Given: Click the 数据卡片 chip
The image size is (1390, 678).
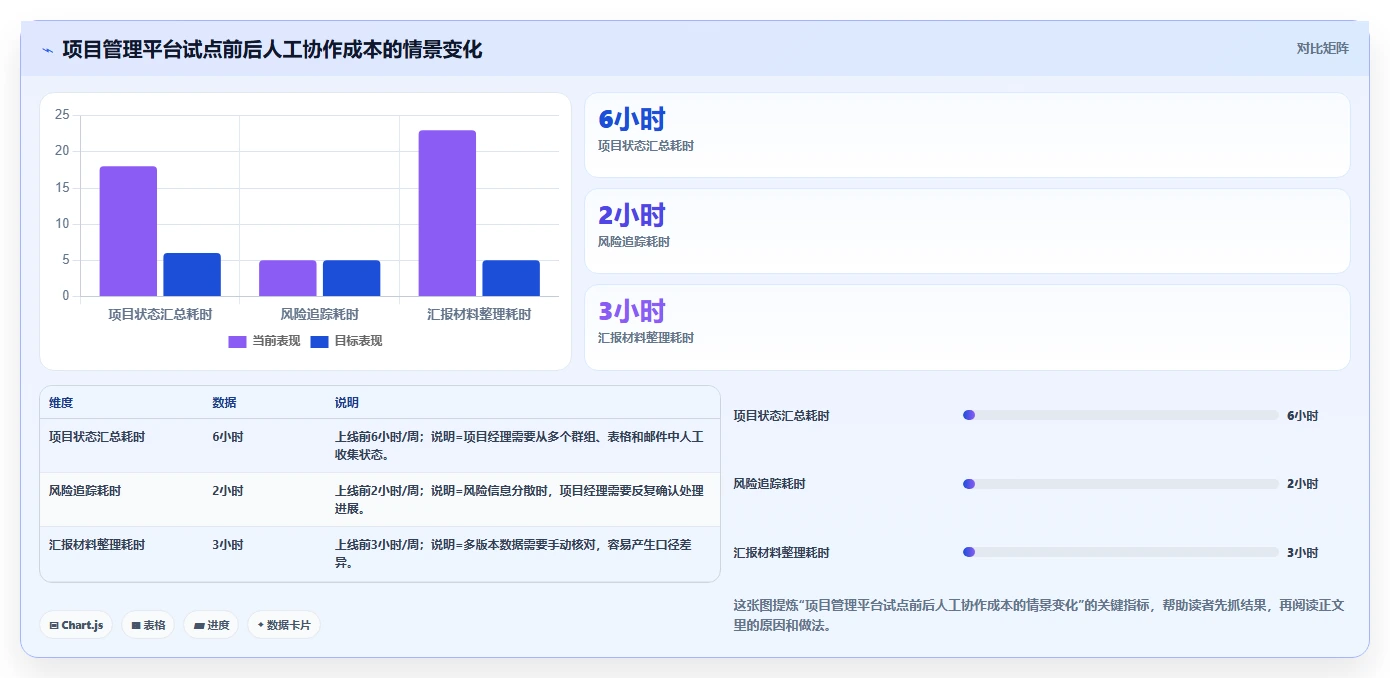Looking at the screenshot, I should [284, 625].
